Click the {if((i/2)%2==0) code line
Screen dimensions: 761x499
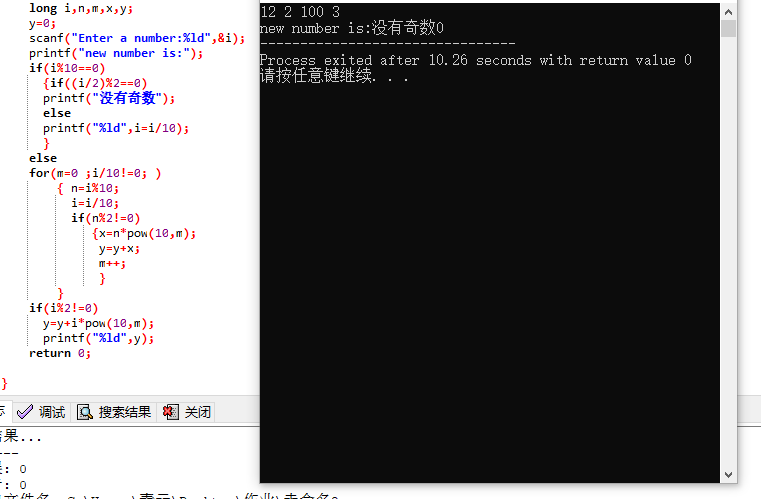click(95, 83)
